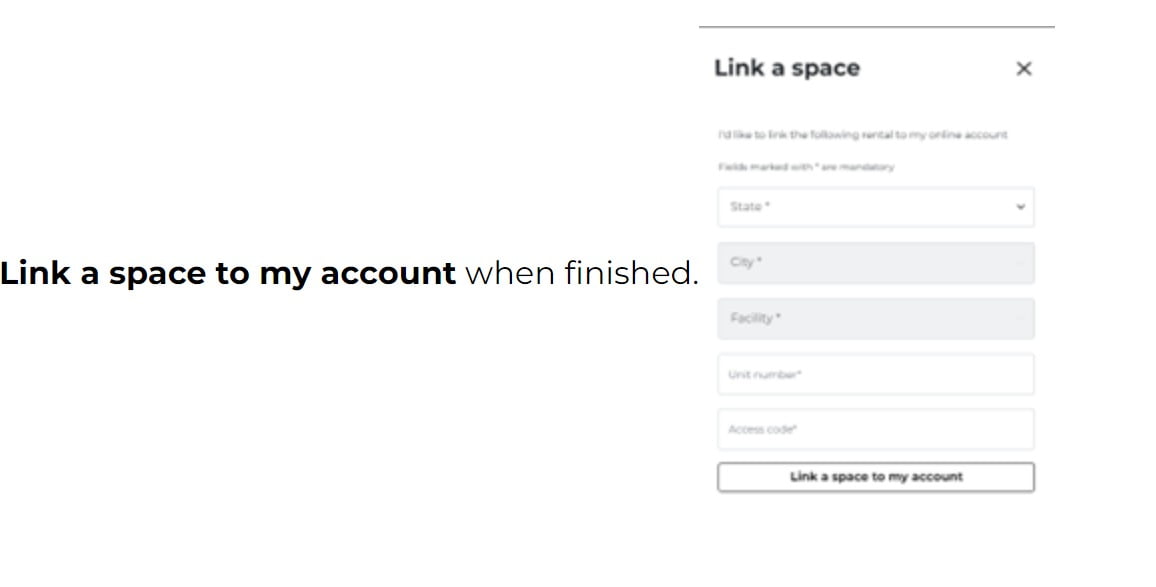Click the "City *" placeholder label
Screen dimensions: 1156x587
pos(746,262)
